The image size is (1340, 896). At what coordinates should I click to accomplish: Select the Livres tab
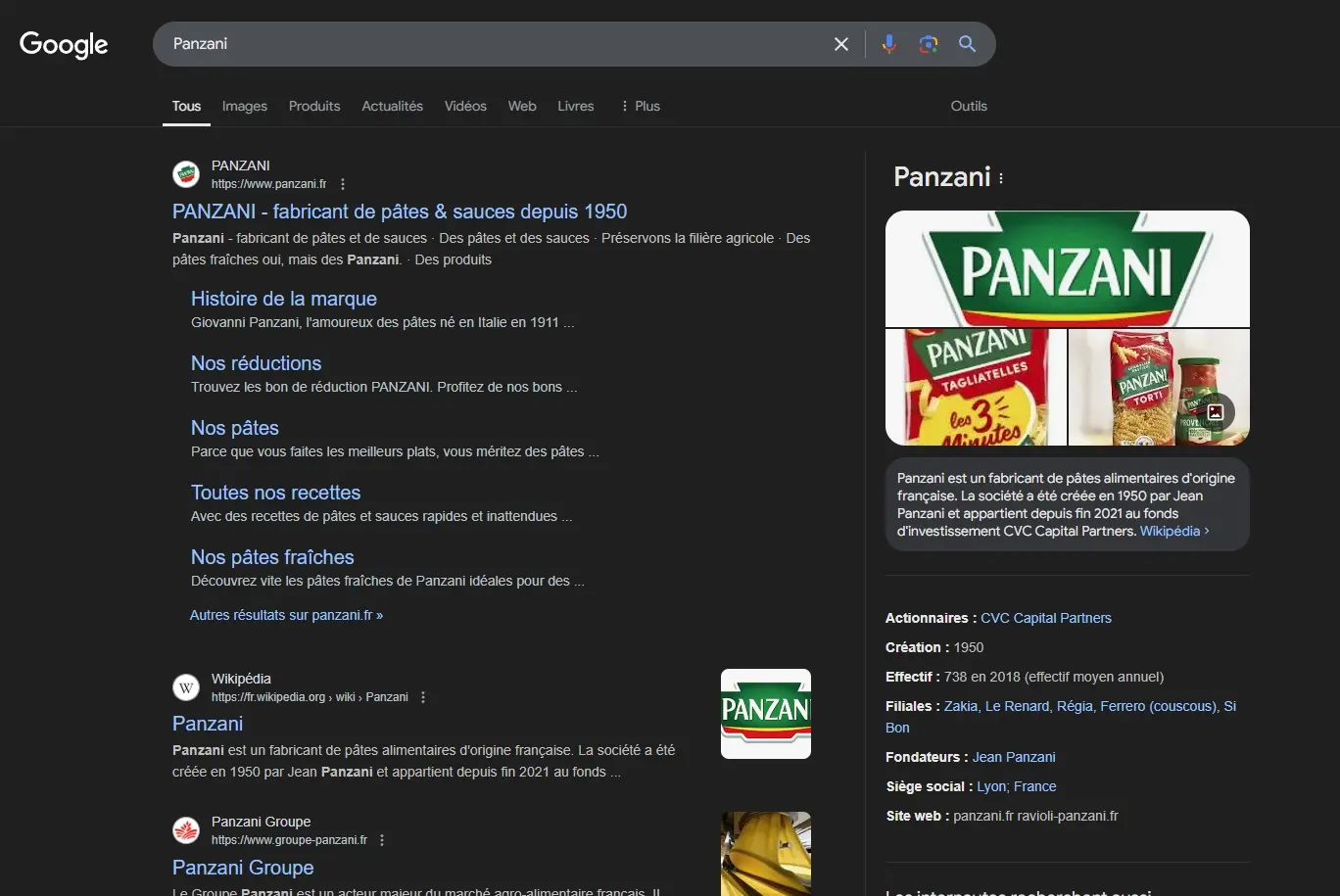tap(576, 106)
